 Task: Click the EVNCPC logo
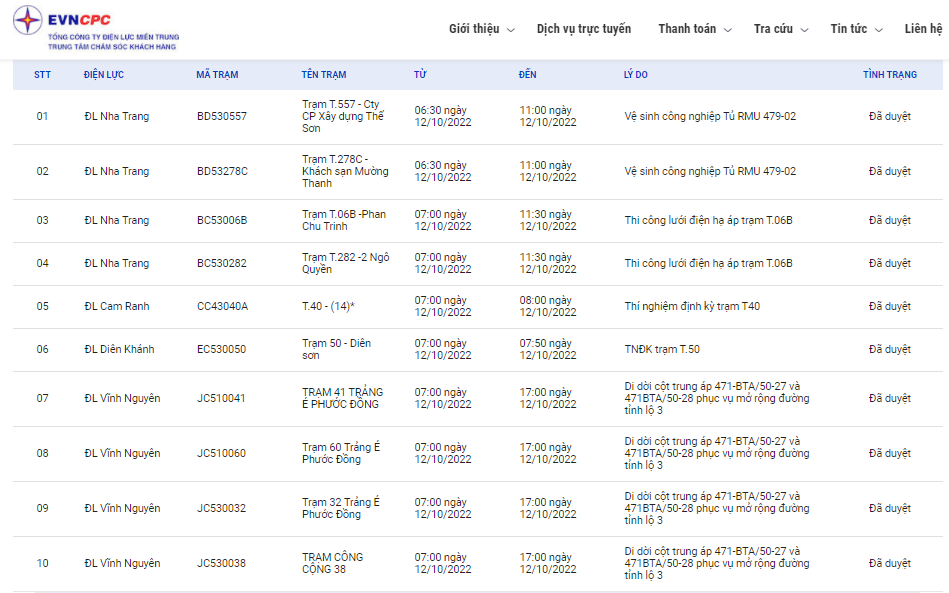[x=97, y=29]
